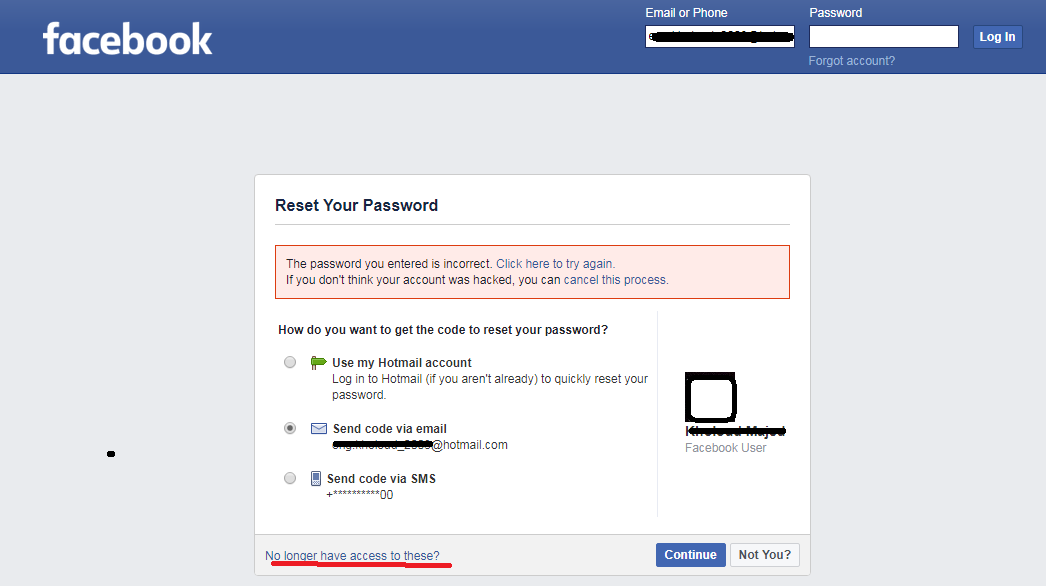Image resolution: width=1046 pixels, height=586 pixels.
Task: Focus the Email or Phone field
Action: click(720, 37)
